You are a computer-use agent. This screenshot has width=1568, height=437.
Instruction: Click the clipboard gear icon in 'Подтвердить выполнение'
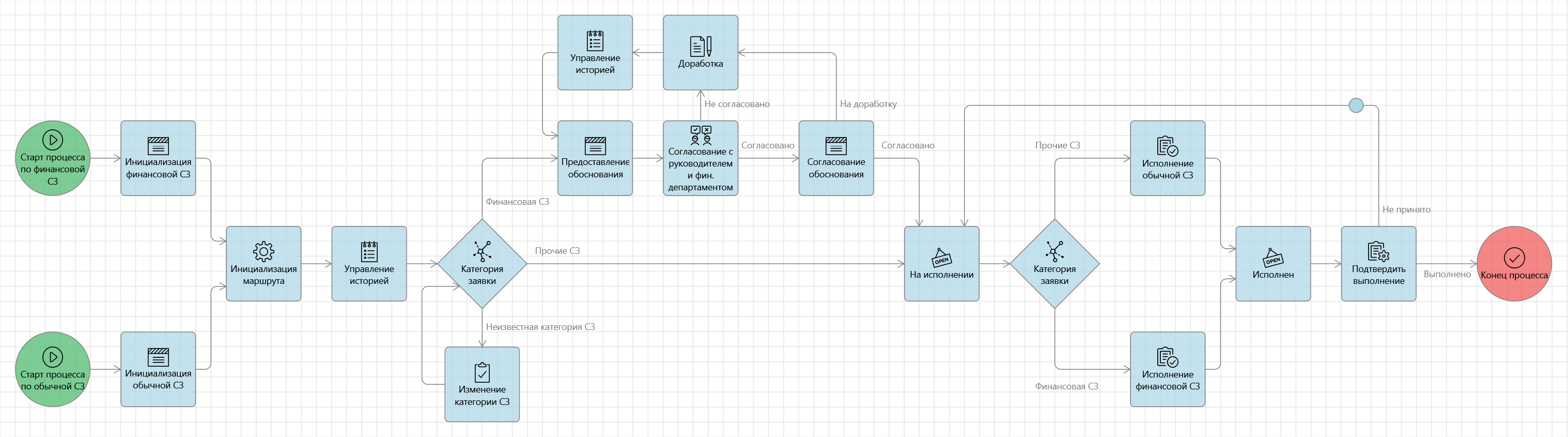pos(1378,251)
